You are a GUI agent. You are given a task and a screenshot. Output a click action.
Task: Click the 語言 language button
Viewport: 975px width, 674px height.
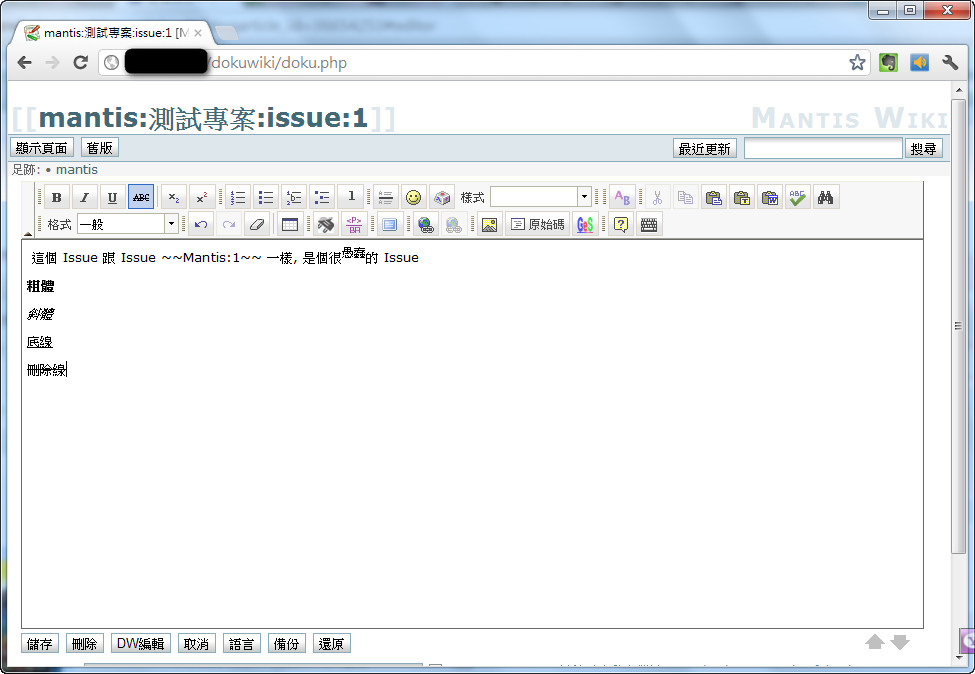(x=241, y=644)
